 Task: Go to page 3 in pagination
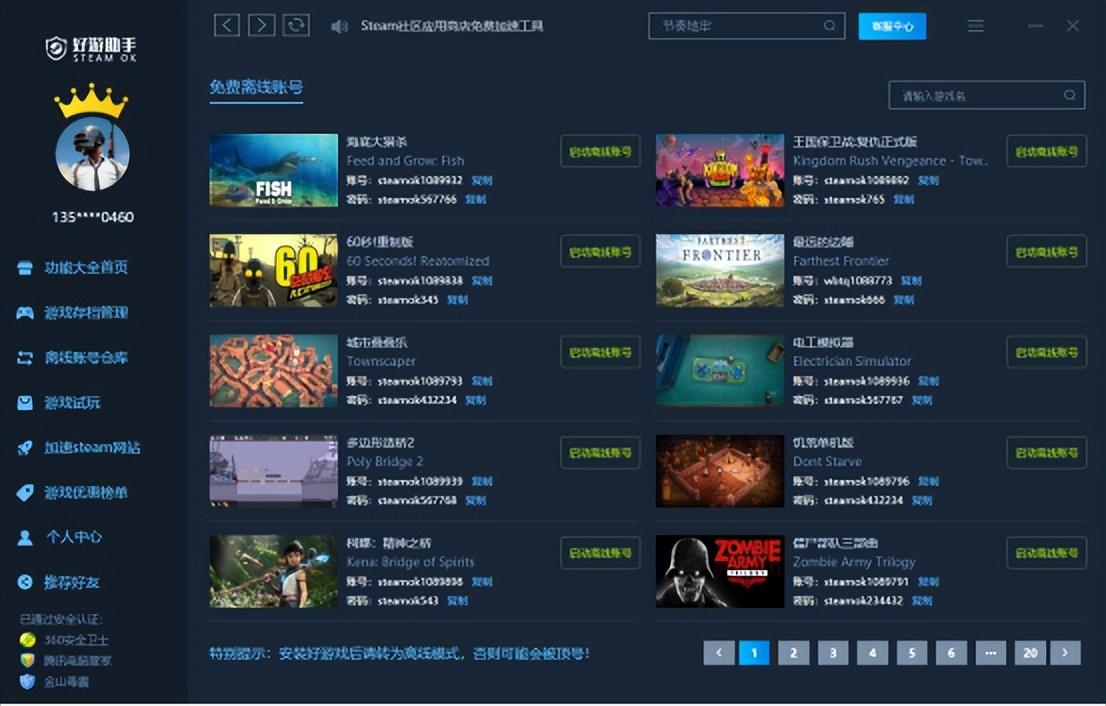[832, 653]
